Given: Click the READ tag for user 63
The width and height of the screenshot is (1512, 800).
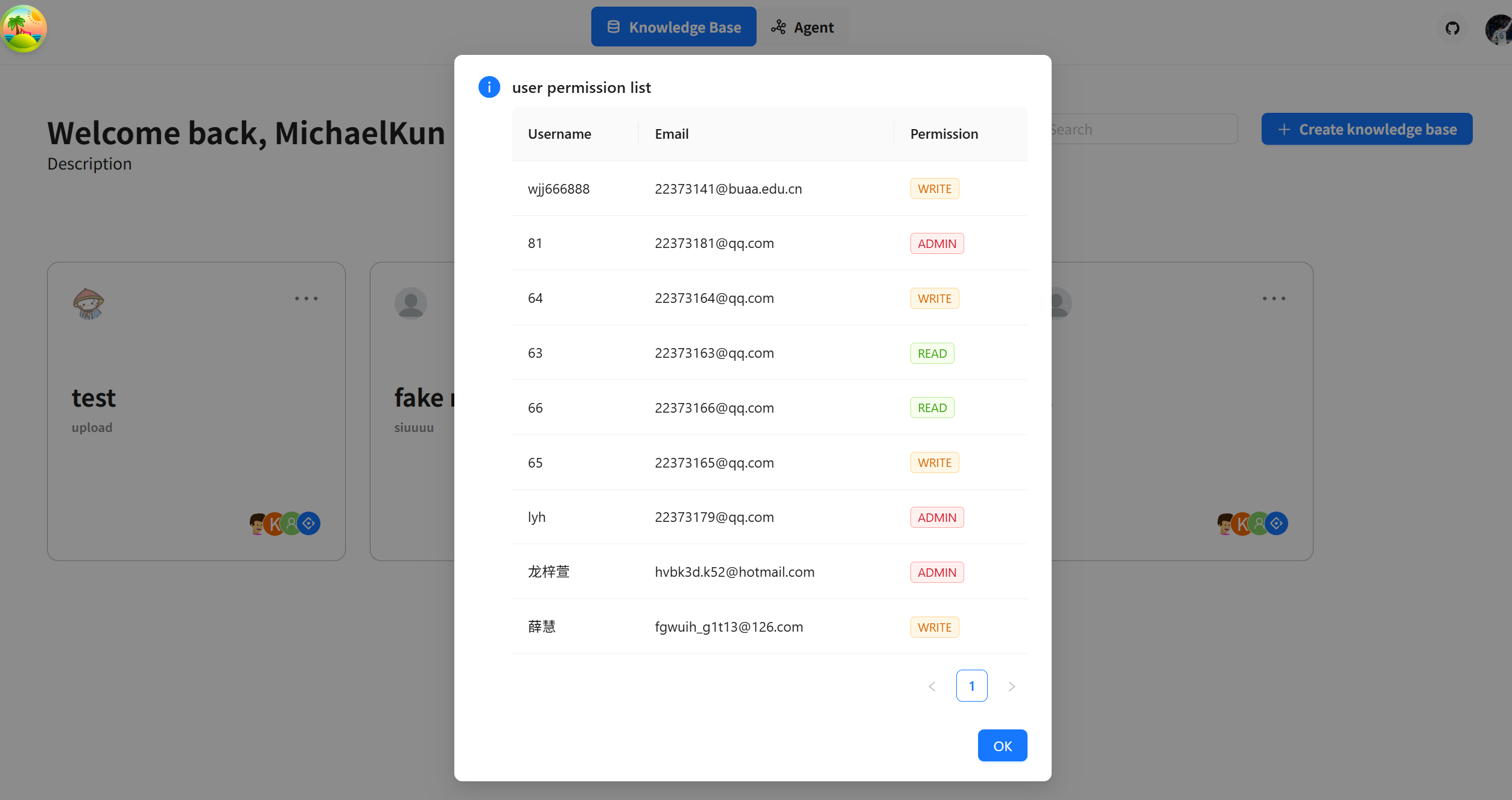Looking at the screenshot, I should point(932,354).
